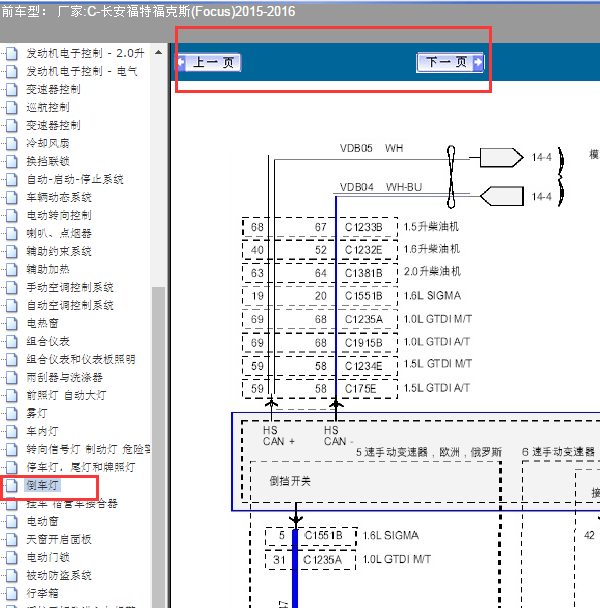Click the scroll-up arrow of the tree list
This screenshot has height=608, width=600.
158,52
